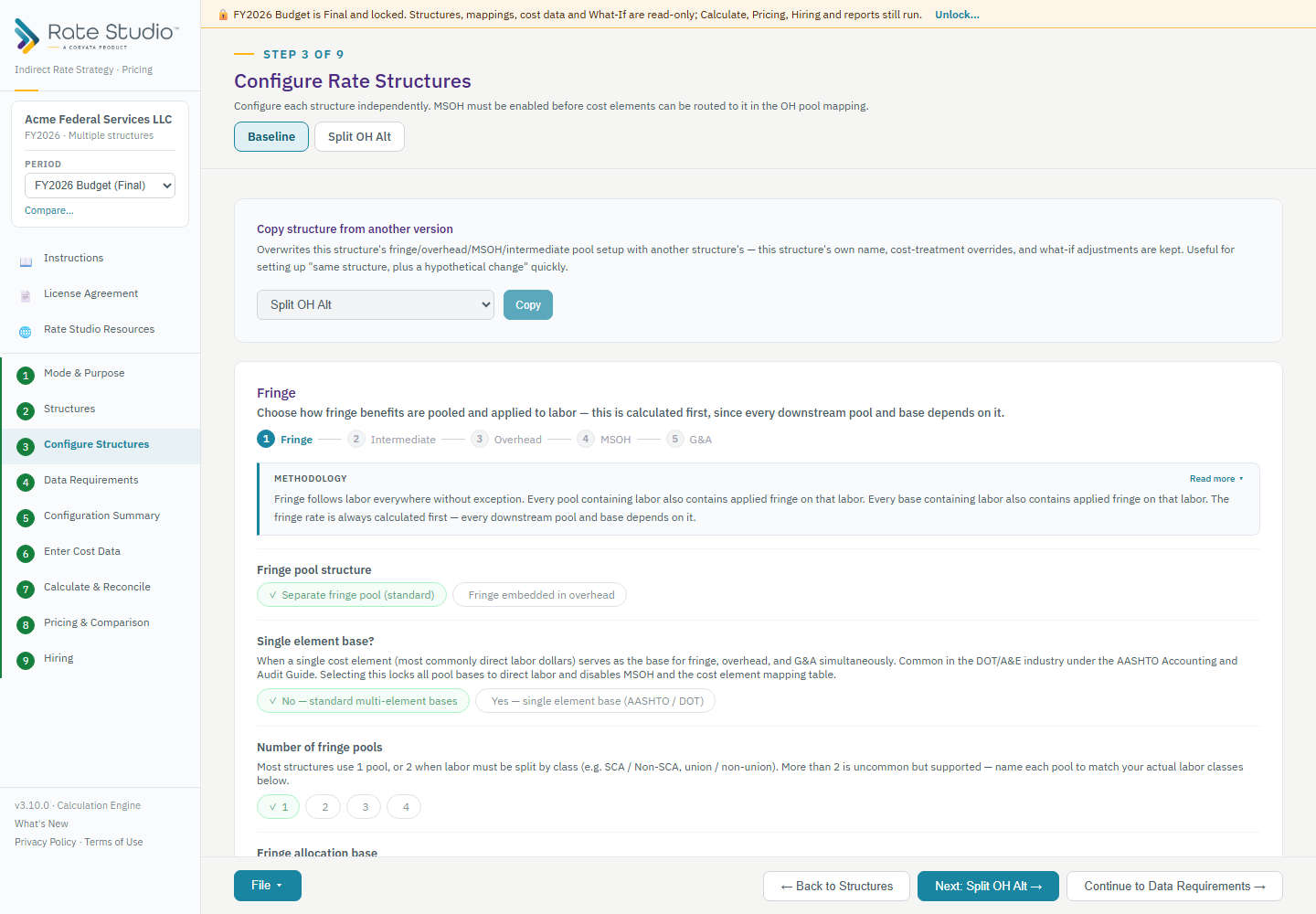Click the Rate Studio logo
Image resolution: width=1316 pixels, height=914 pixels.
[x=97, y=36]
